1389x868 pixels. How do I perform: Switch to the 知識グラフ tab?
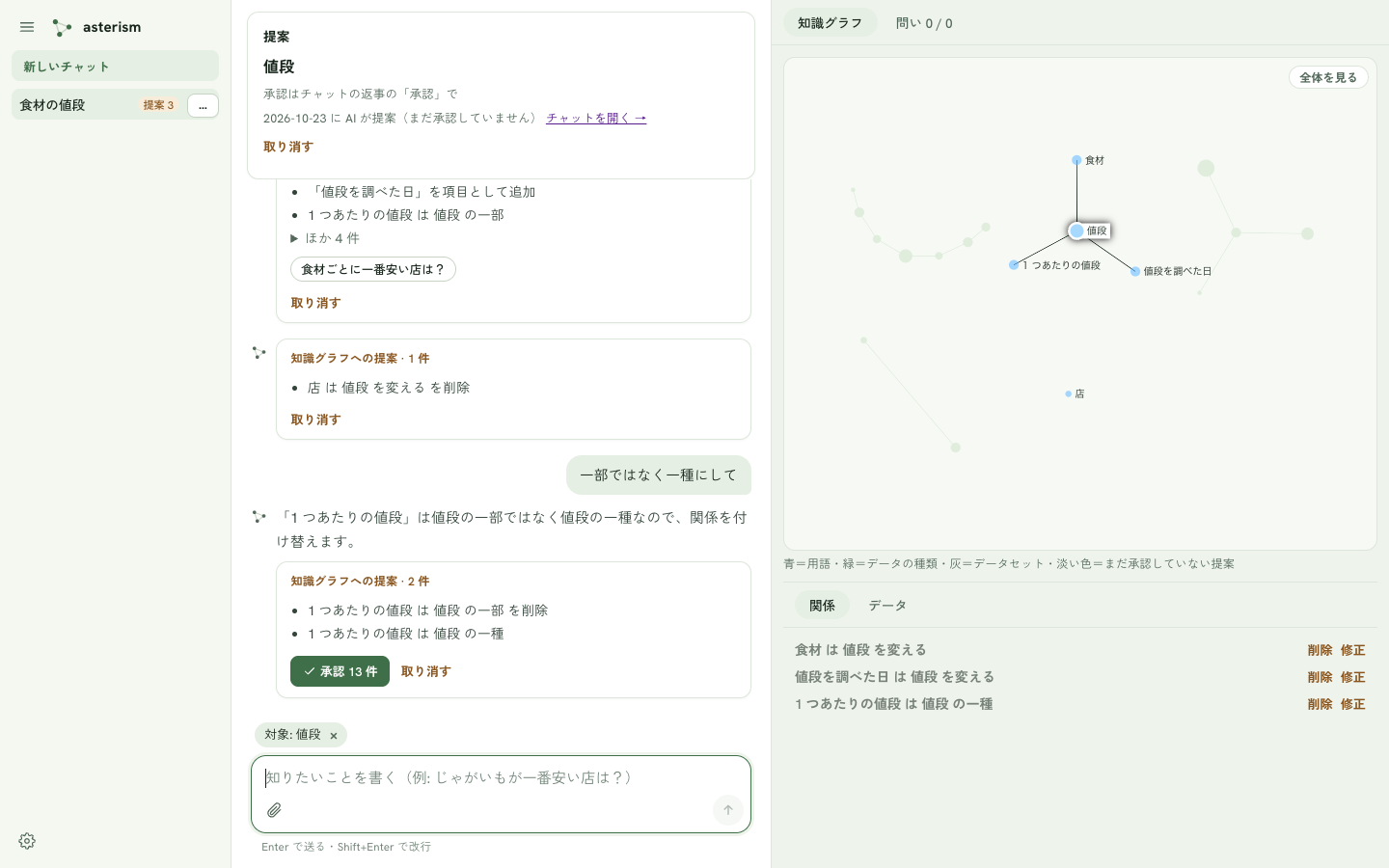pyautogui.click(x=830, y=23)
